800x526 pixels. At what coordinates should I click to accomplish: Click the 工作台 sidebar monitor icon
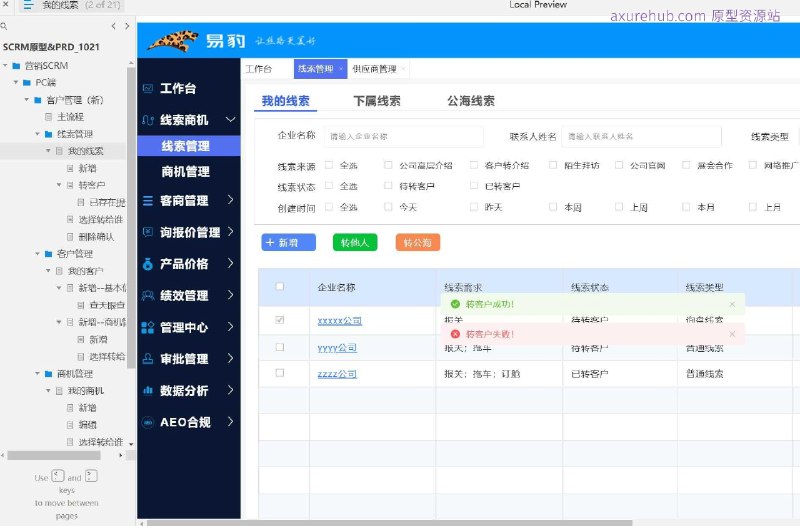(x=148, y=89)
